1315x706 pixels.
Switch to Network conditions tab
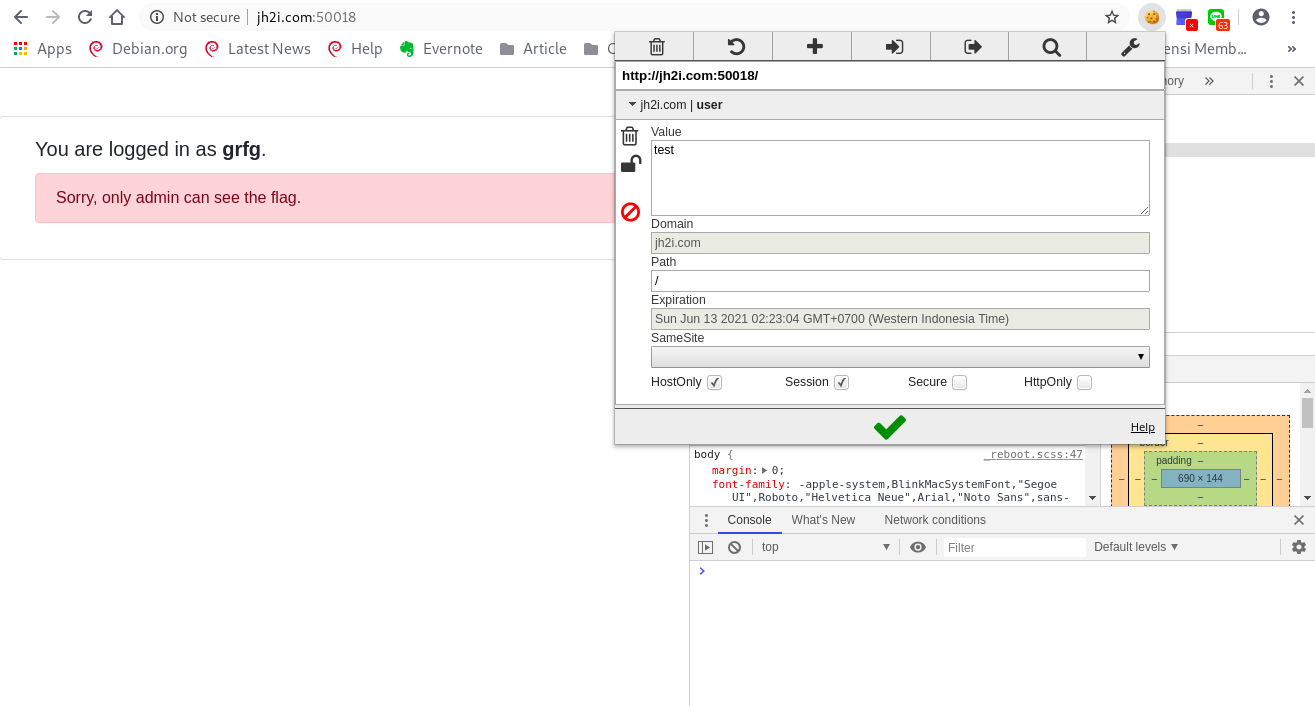click(x=934, y=520)
